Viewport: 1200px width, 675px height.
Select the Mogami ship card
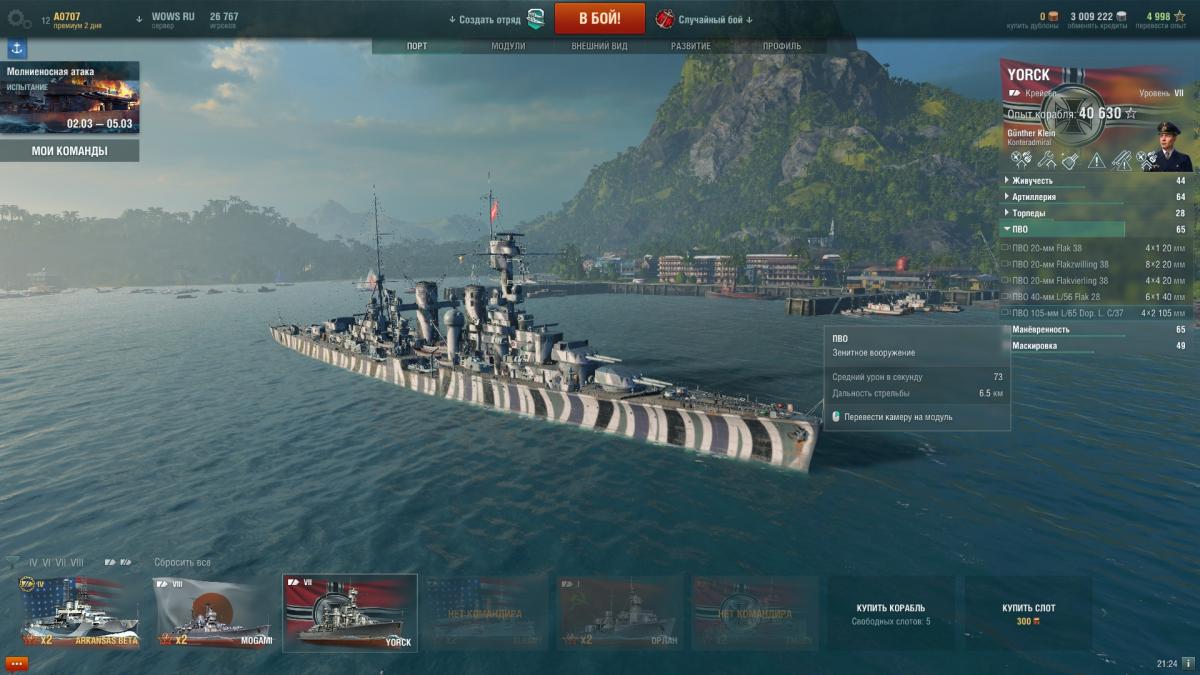tap(213, 612)
